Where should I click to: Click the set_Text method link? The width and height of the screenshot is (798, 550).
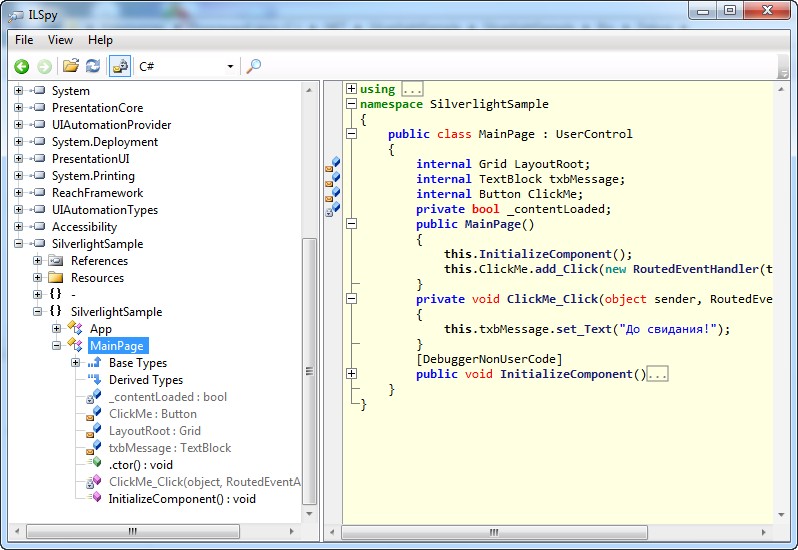pos(583,329)
